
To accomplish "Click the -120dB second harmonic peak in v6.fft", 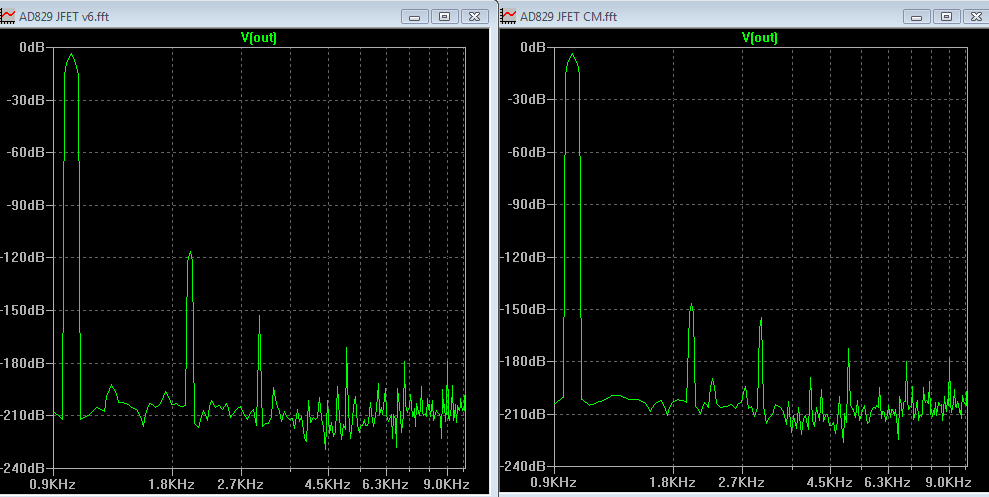I will [190, 254].
